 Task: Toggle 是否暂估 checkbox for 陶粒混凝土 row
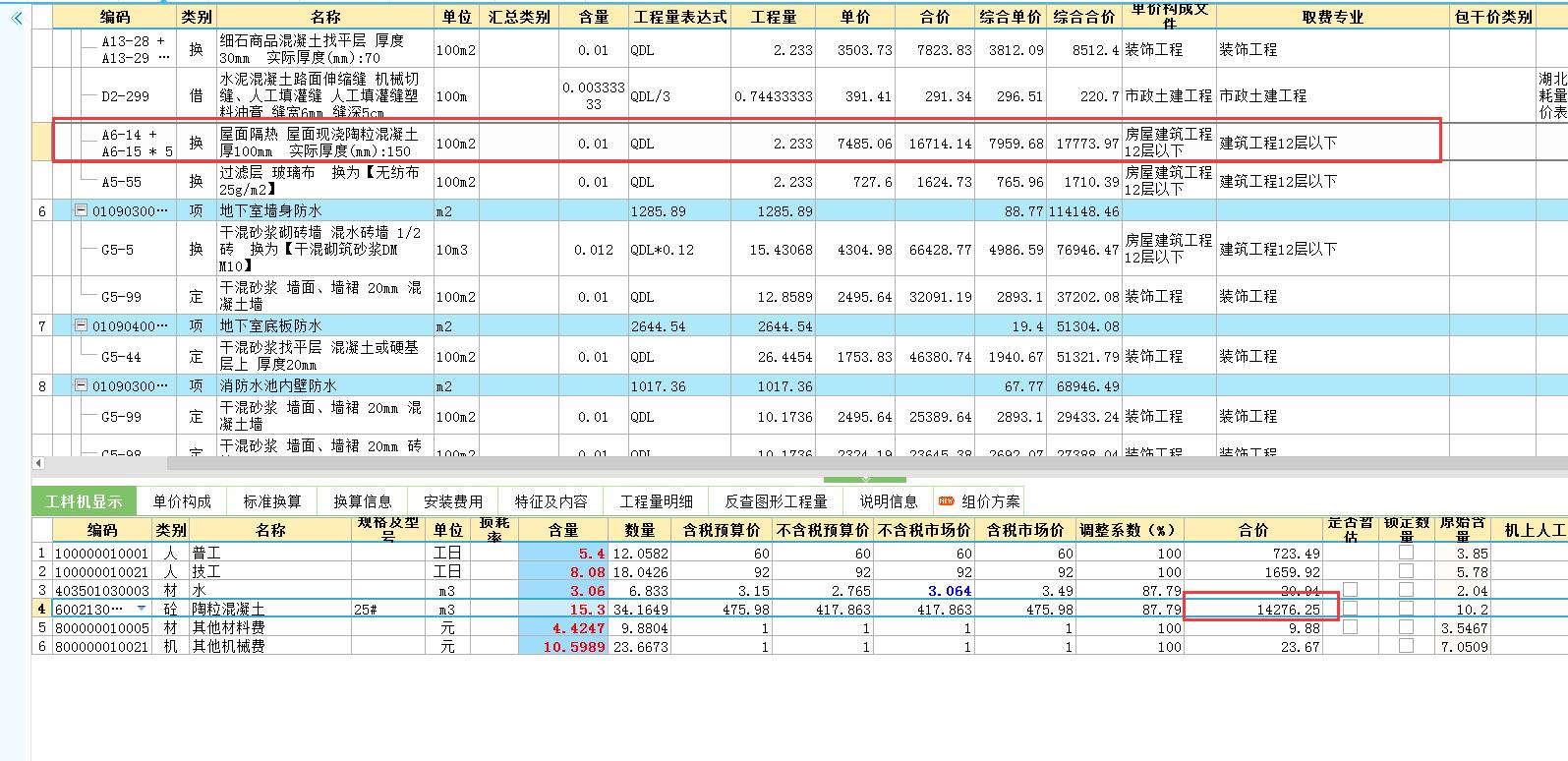point(1350,609)
